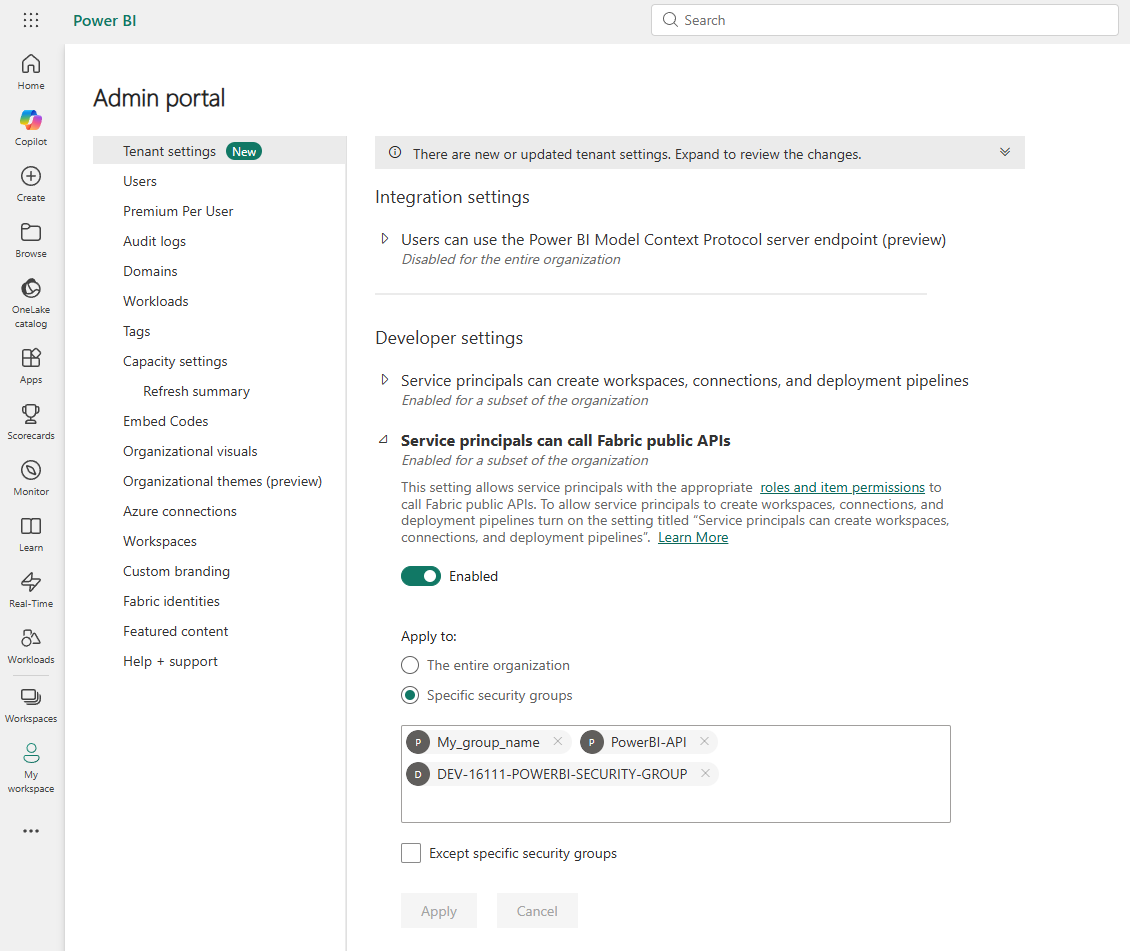Select Capacity settings menu item
This screenshot has width=1130, height=951.
[x=175, y=361]
